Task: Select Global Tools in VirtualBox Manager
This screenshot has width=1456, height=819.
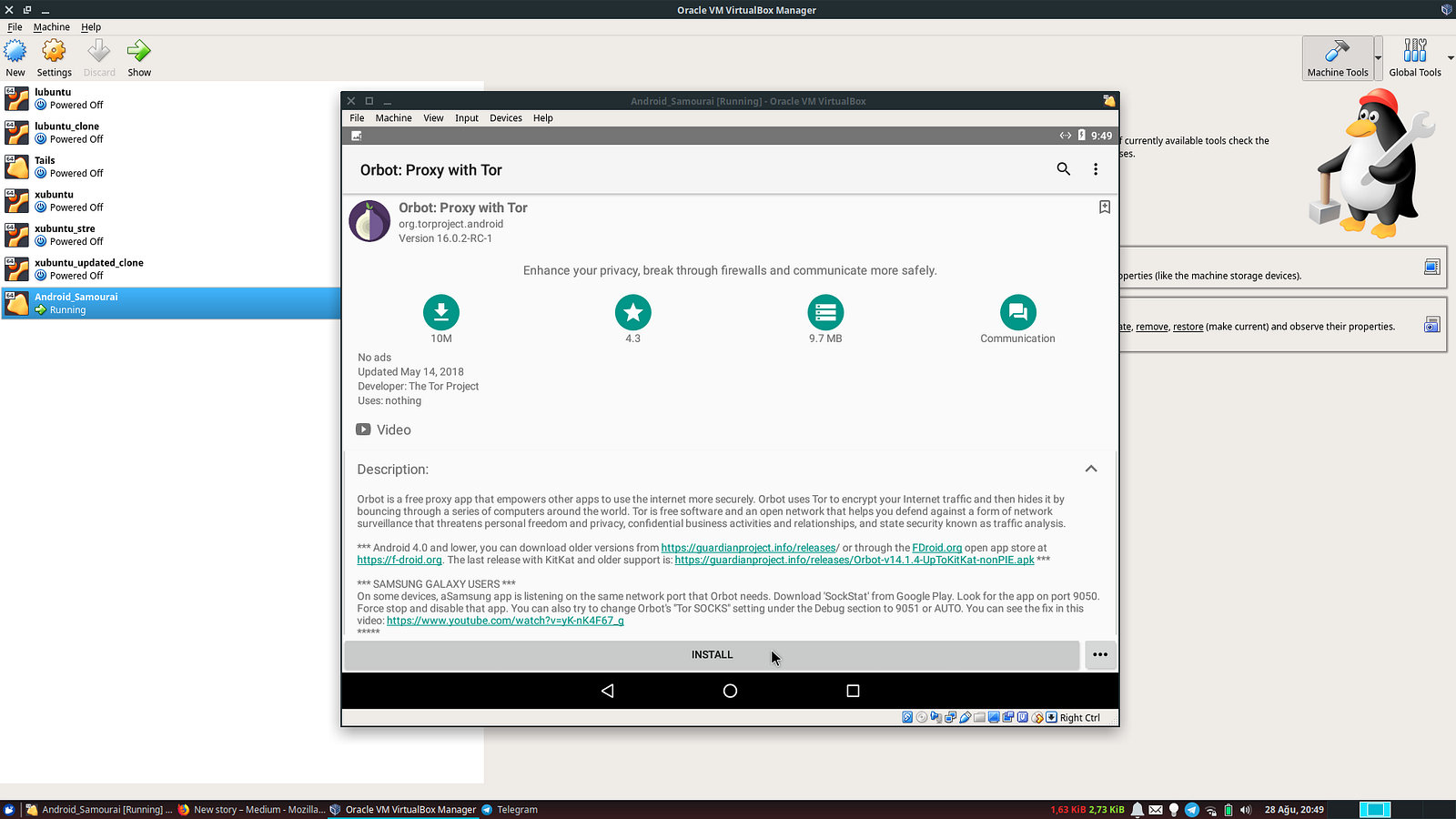Action: click(1415, 58)
